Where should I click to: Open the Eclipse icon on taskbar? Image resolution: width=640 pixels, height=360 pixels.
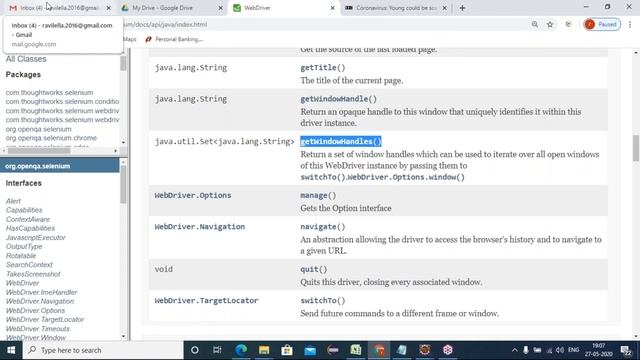point(333,350)
